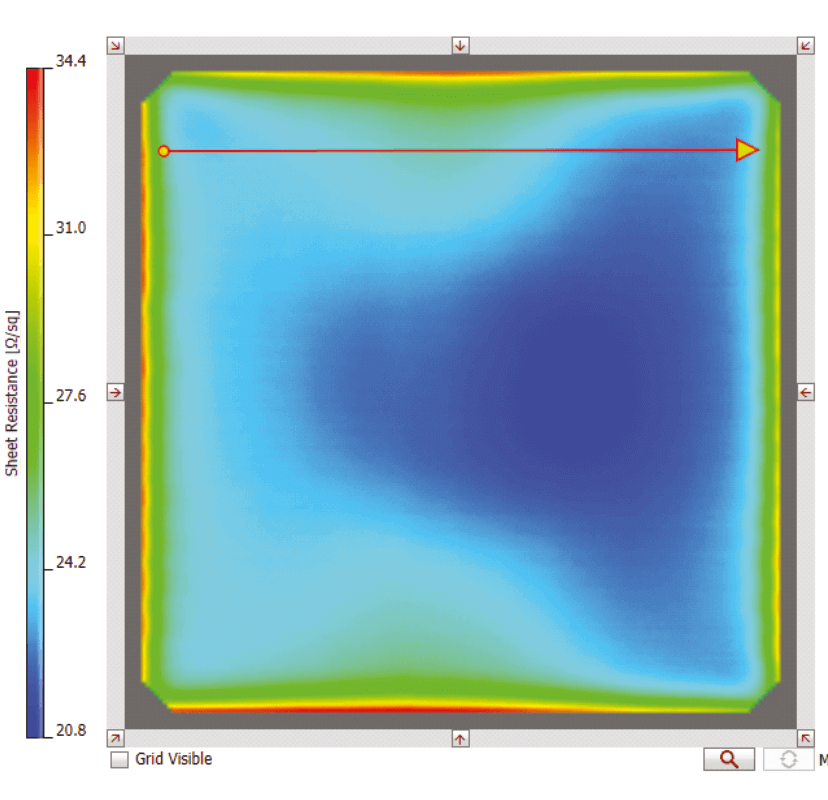Click the right-edge left-pointing arrow icon
This screenshot has width=828, height=800.
[806, 392]
